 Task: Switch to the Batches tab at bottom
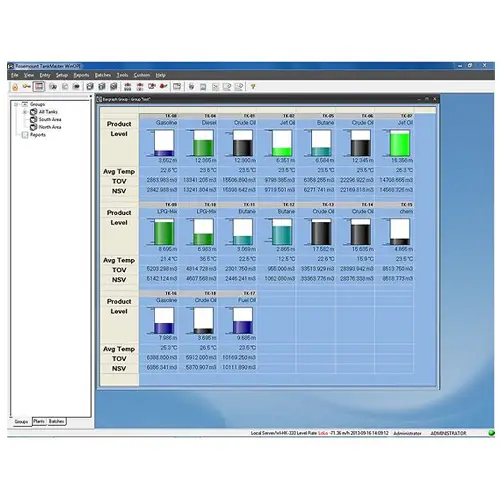(56, 421)
